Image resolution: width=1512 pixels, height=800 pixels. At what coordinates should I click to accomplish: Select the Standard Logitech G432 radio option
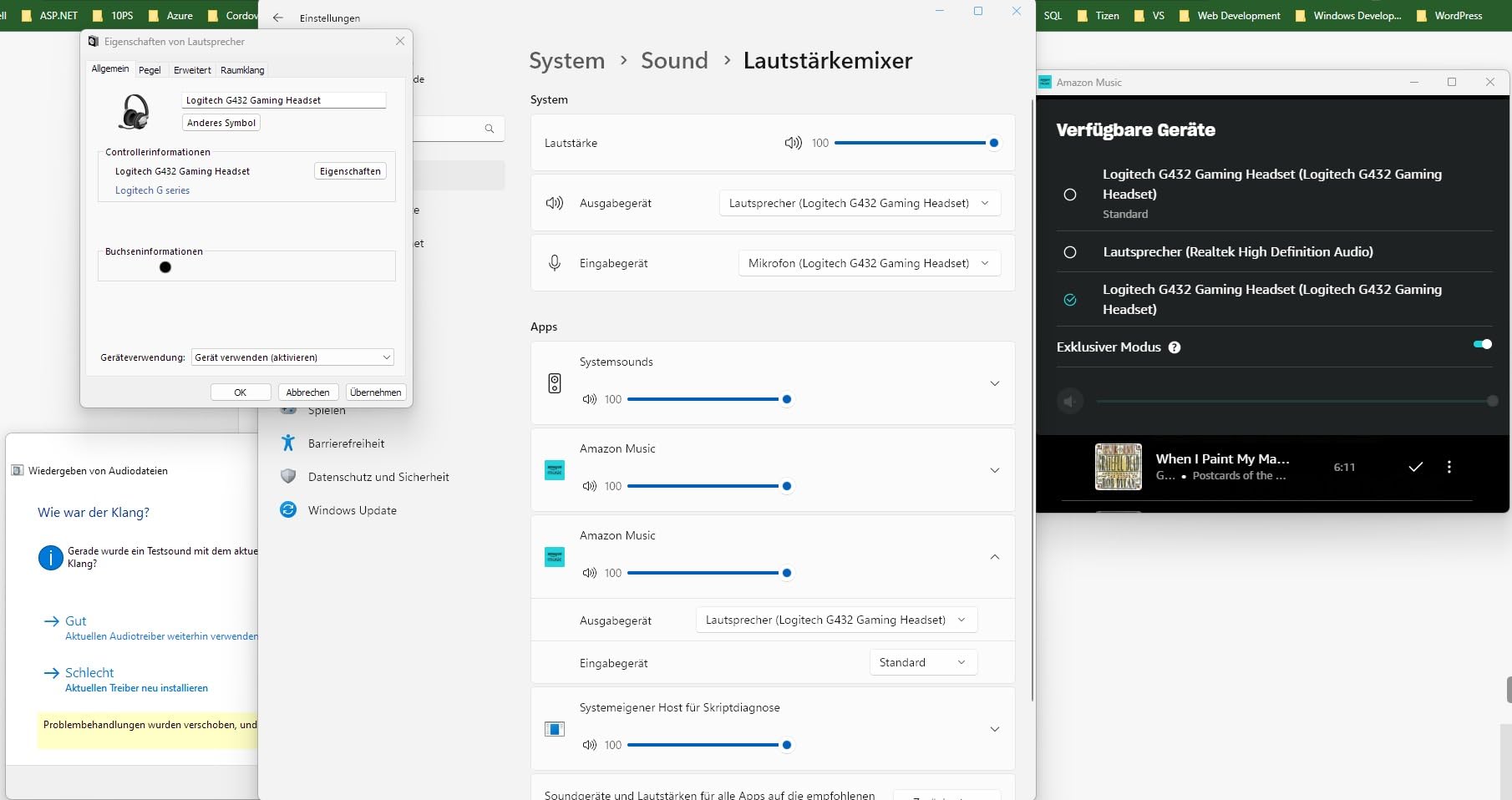point(1069,195)
